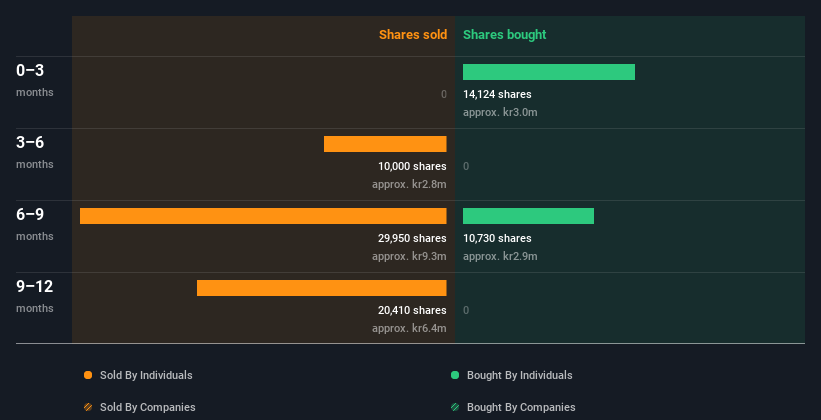Click the 10,730 shares value
The width and height of the screenshot is (821, 420).
[497, 238]
